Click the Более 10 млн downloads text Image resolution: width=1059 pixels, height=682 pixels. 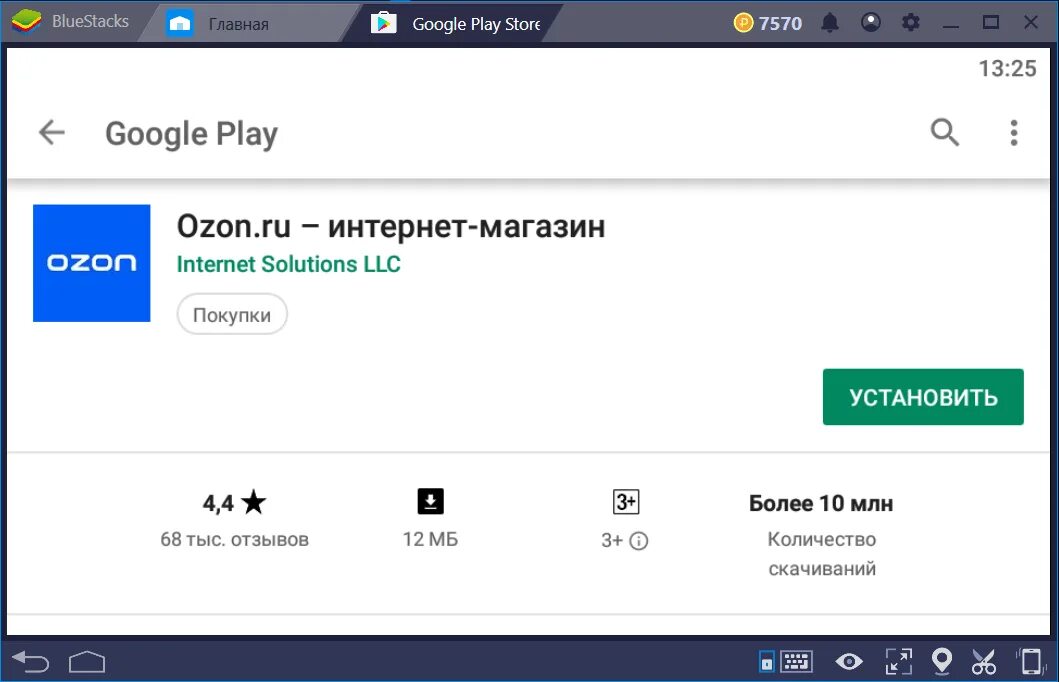tap(821, 503)
